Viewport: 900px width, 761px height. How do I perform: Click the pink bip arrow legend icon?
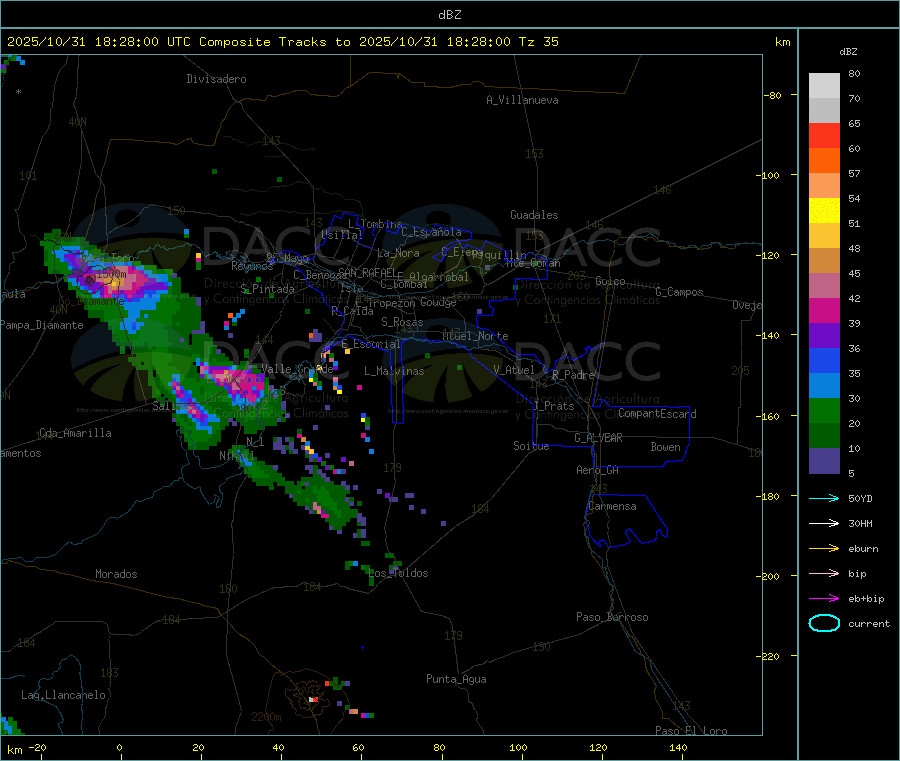[824, 573]
